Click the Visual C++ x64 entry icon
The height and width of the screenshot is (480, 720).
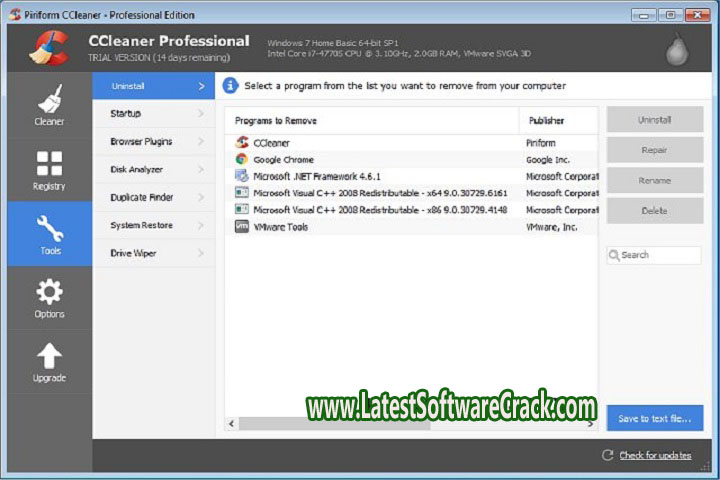(242, 192)
